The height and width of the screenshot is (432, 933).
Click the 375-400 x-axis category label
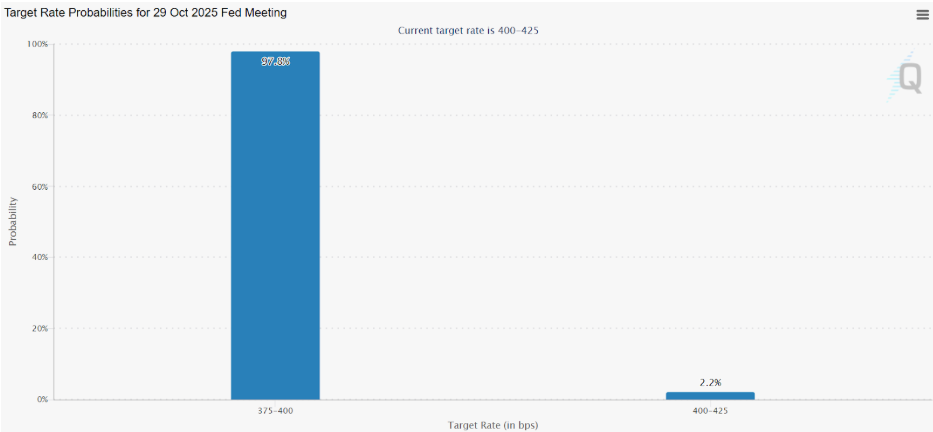pos(275,411)
